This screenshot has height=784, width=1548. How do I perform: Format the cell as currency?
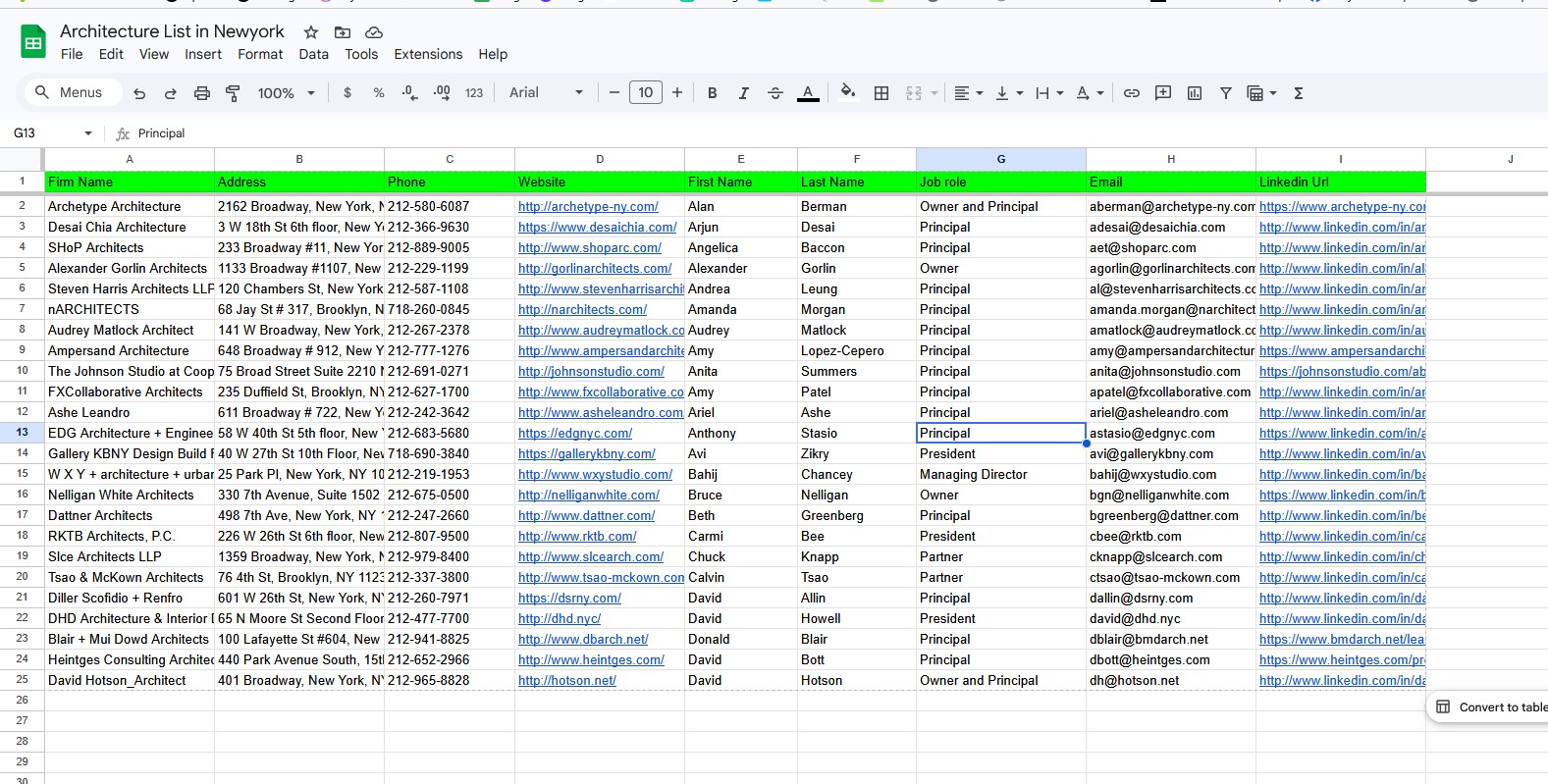(347, 93)
